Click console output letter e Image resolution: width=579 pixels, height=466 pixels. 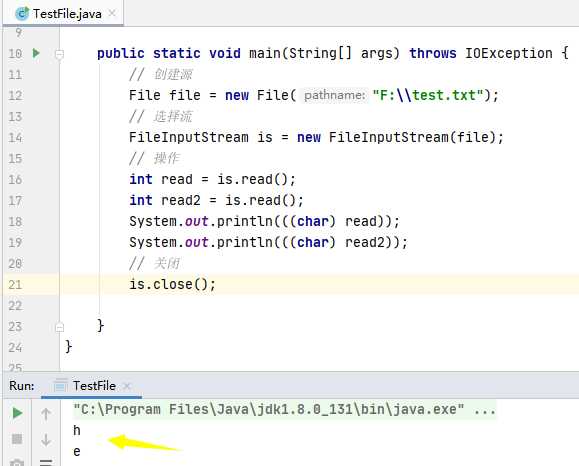click(77, 452)
